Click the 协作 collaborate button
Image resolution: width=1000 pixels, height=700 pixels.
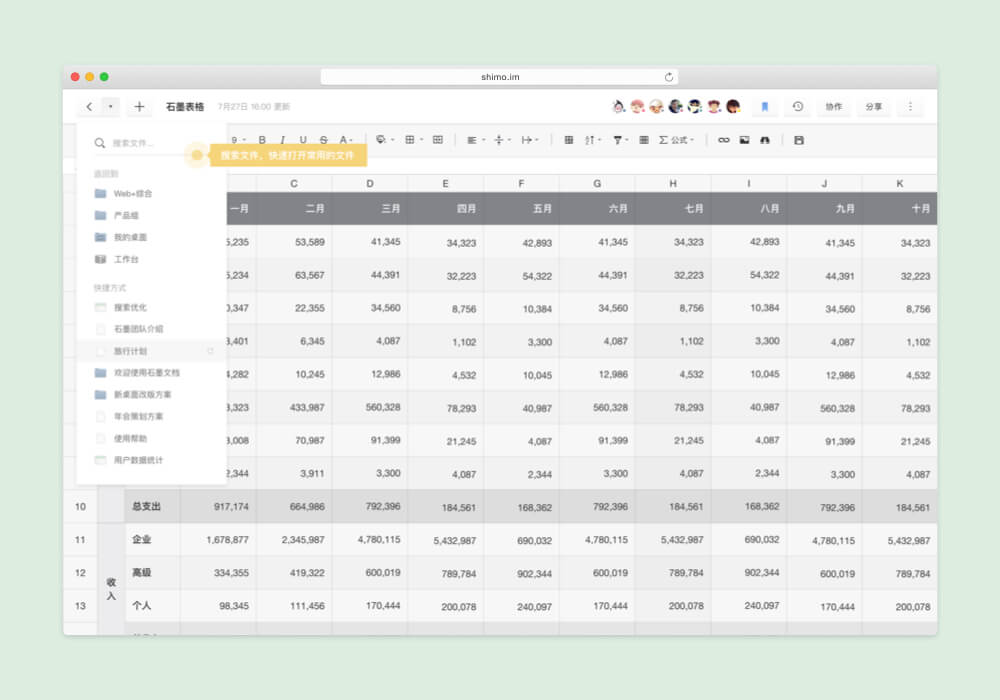[x=834, y=106]
